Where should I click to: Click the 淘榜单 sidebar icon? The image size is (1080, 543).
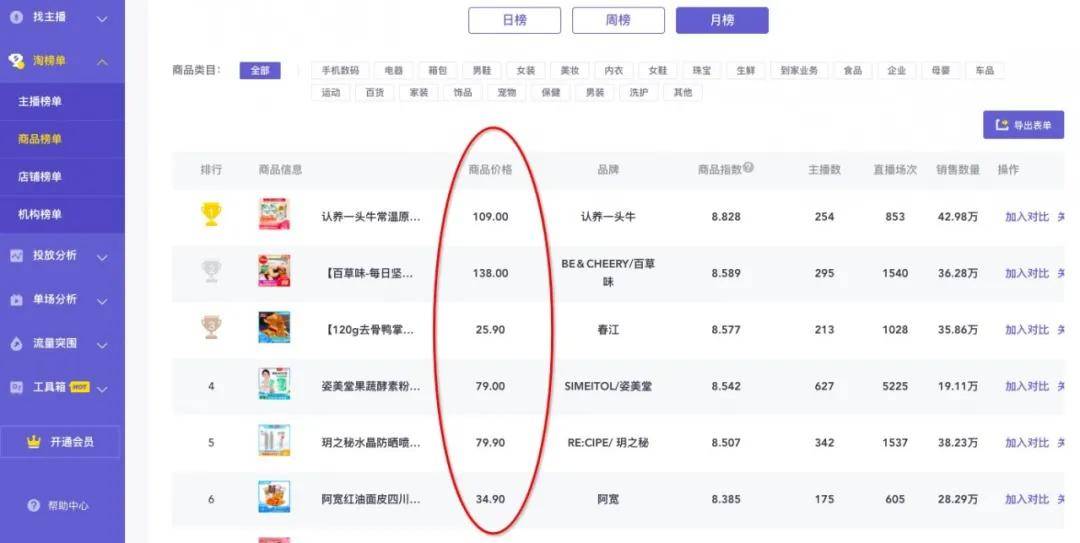pyautogui.click(x=17, y=61)
